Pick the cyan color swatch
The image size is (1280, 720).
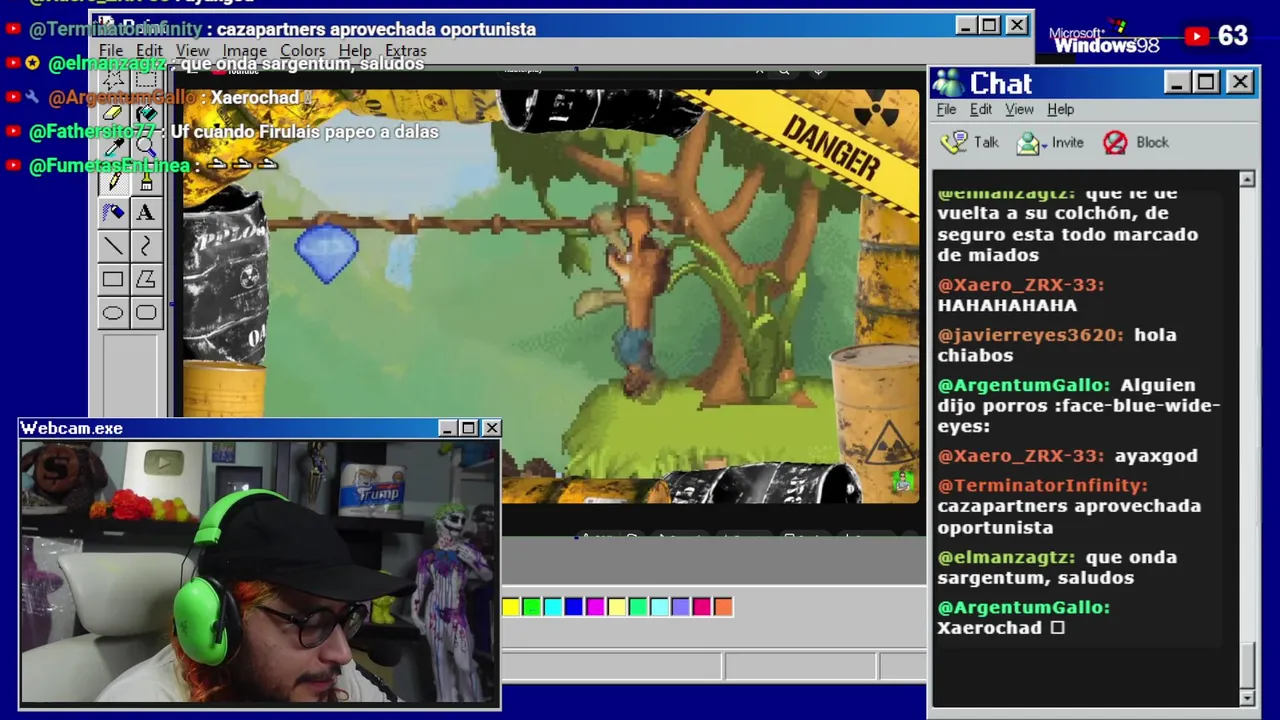click(x=553, y=606)
